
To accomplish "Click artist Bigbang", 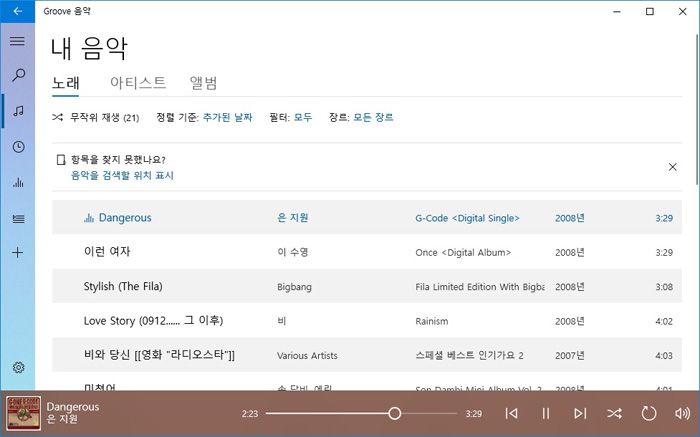I will [294, 287].
